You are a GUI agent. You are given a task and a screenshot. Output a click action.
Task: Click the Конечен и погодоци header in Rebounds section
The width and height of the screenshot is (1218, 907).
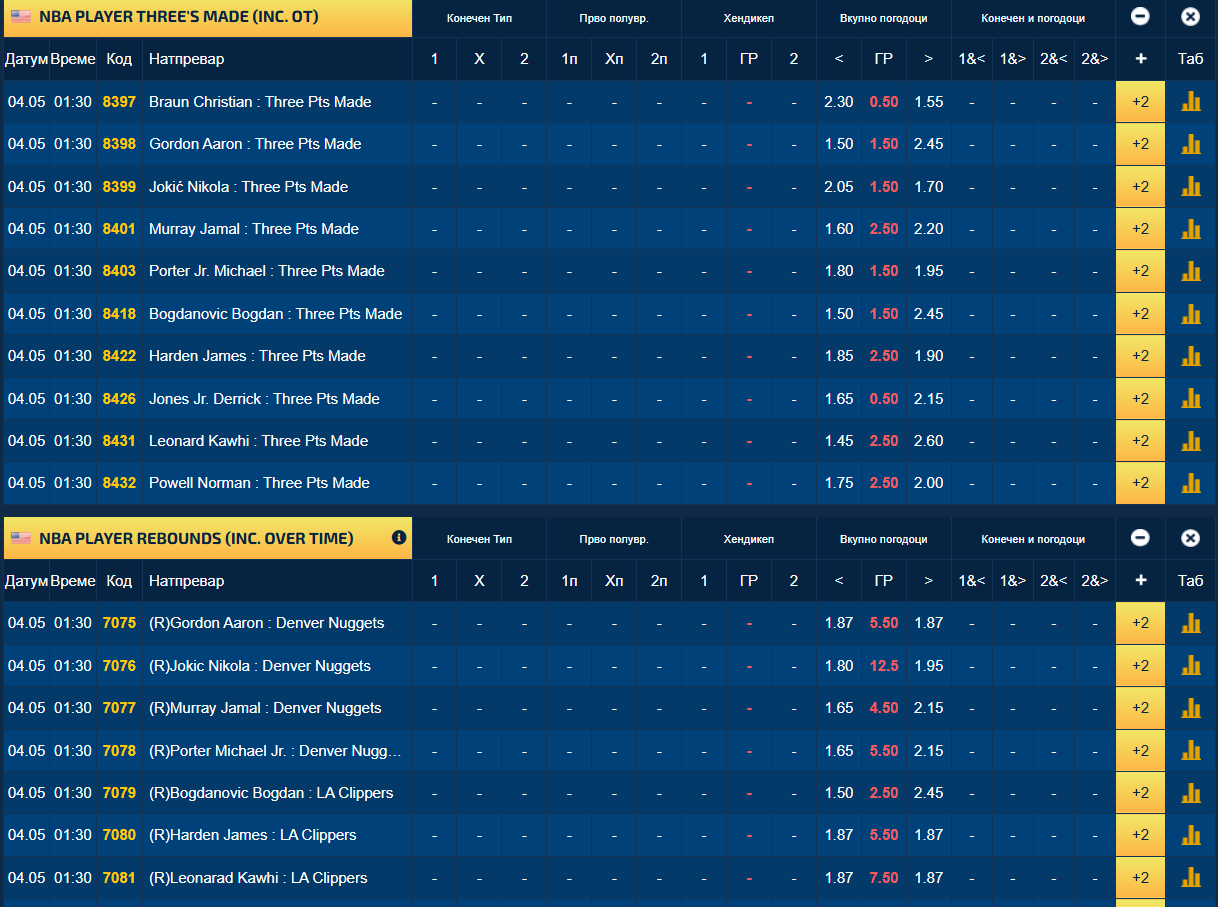pyautogui.click(x=1033, y=539)
